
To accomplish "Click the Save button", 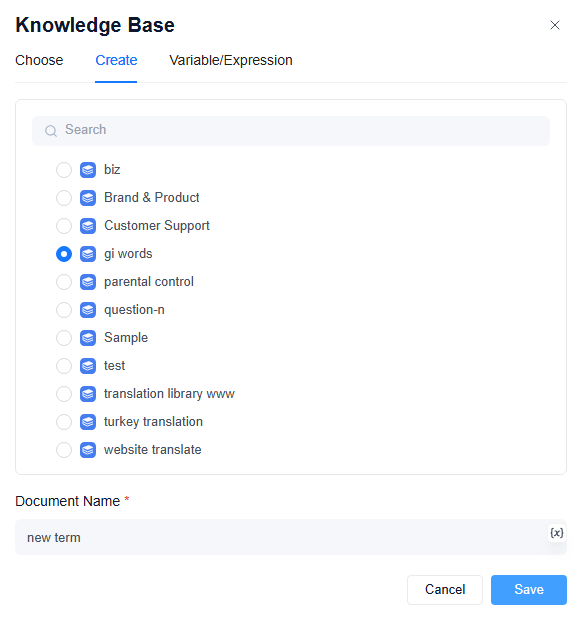I will [529, 590].
